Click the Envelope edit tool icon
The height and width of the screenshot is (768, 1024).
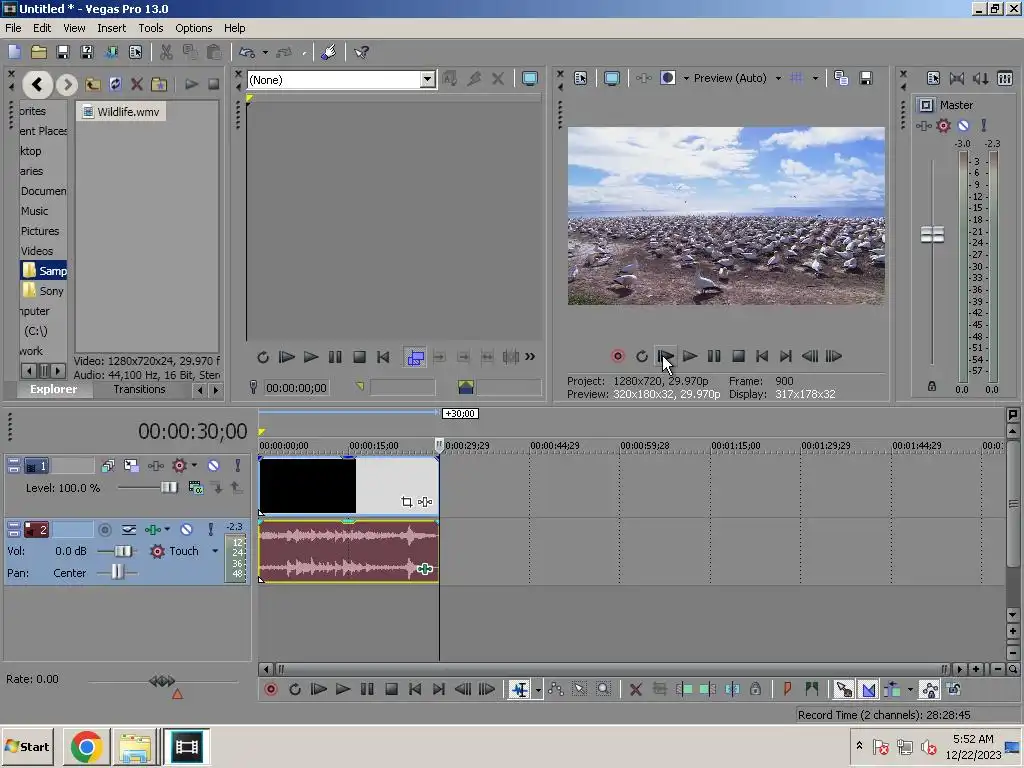point(556,689)
